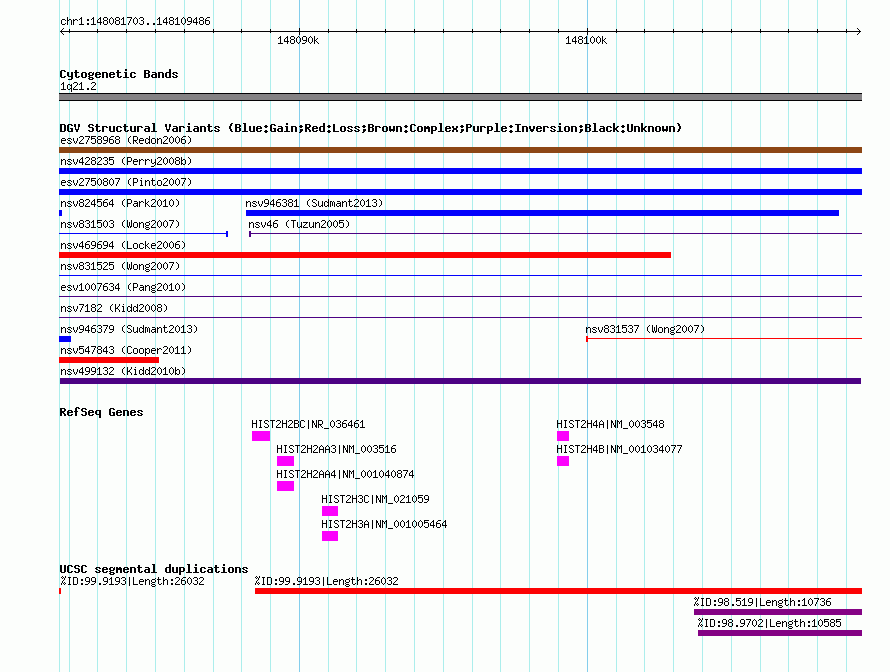Click the esv2758968 (Redon2006) brown variant bar

pos(460,150)
